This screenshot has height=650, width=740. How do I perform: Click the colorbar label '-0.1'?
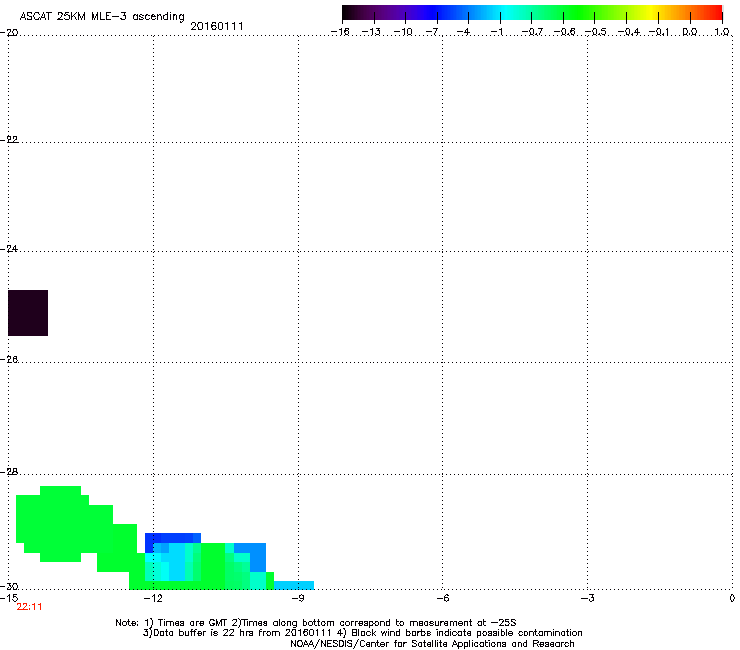tap(659, 32)
